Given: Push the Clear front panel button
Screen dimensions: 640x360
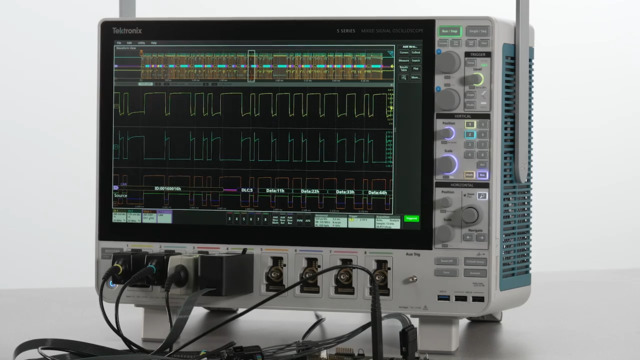Looking at the screenshot, I should [484, 43].
